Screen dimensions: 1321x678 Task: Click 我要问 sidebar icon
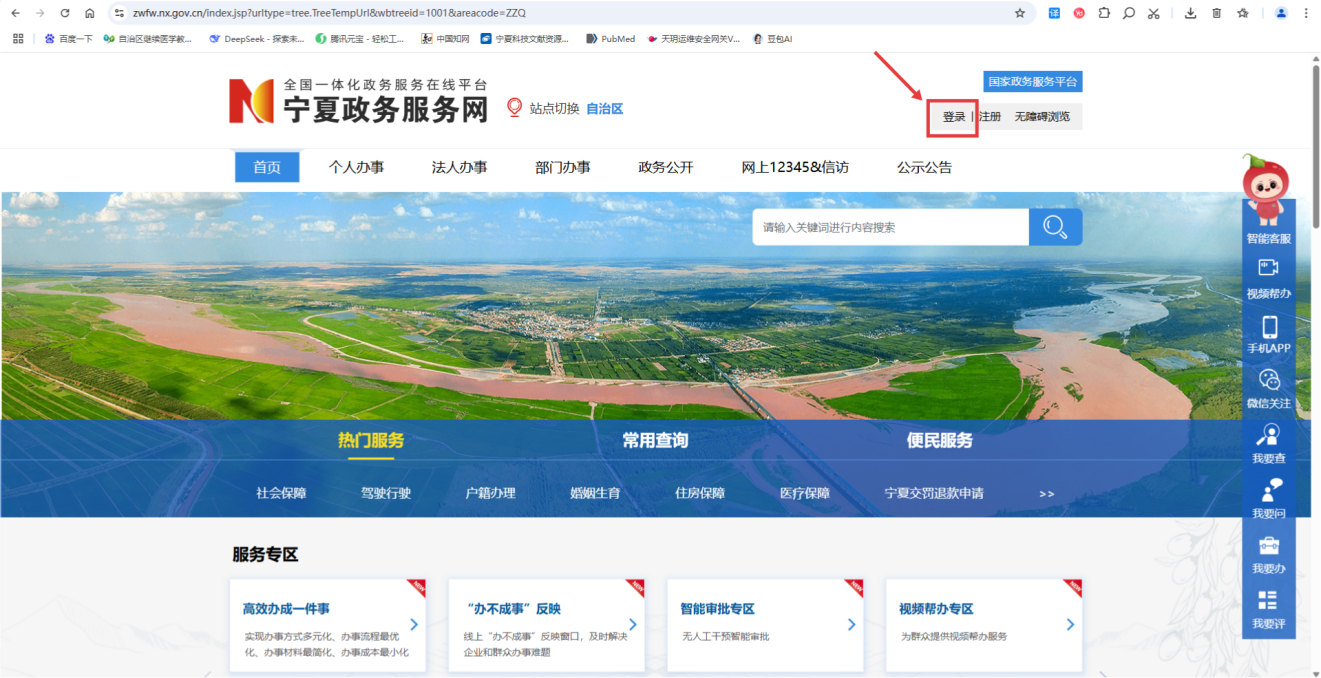tap(1268, 490)
